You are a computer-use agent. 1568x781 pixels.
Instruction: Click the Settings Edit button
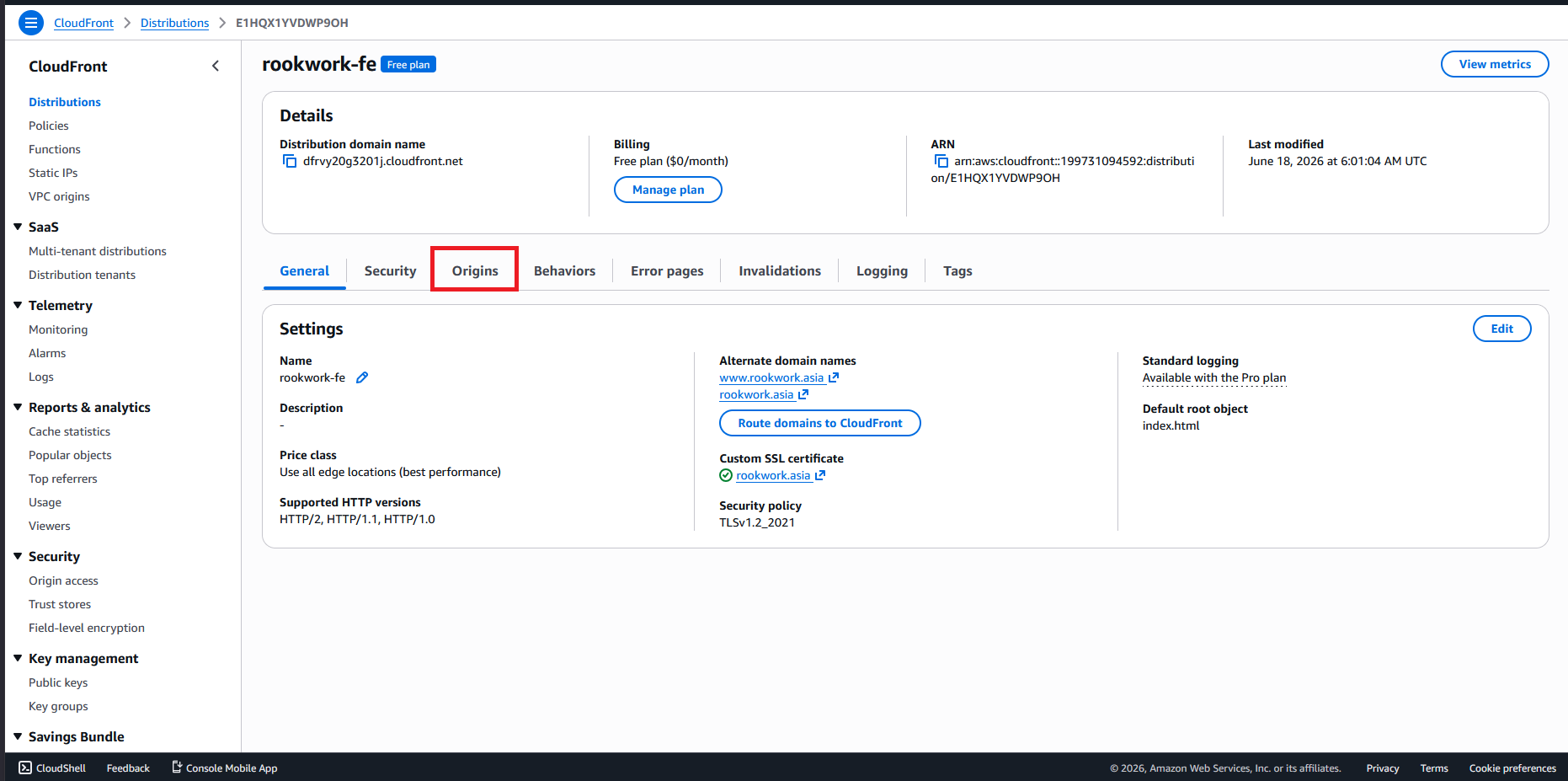coord(1501,329)
